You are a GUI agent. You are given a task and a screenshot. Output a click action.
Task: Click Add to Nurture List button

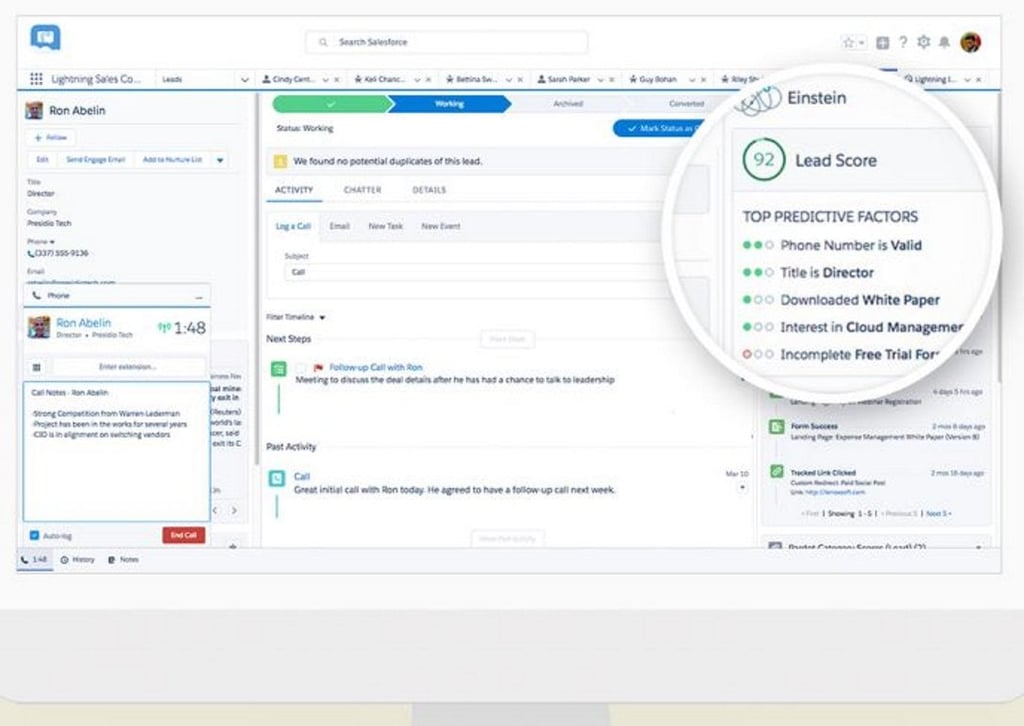[172, 160]
